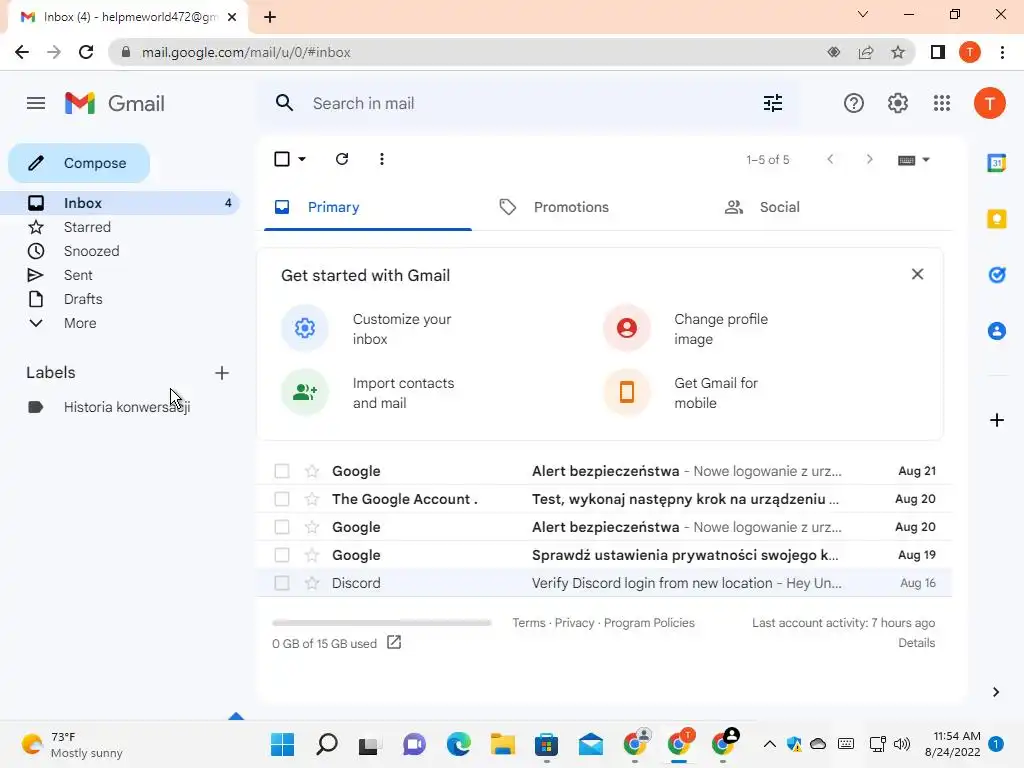Viewport: 1024px width, 768px height.
Task: Click the search magnifier icon
Action: click(284, 103)
